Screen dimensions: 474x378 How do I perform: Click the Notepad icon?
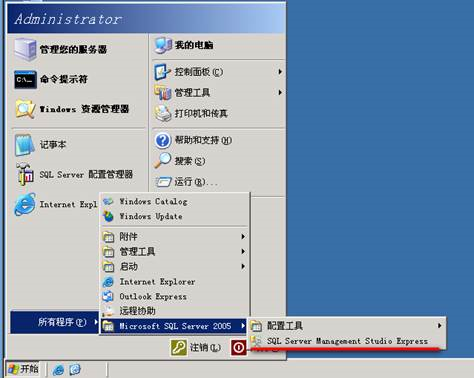[25, 145]
